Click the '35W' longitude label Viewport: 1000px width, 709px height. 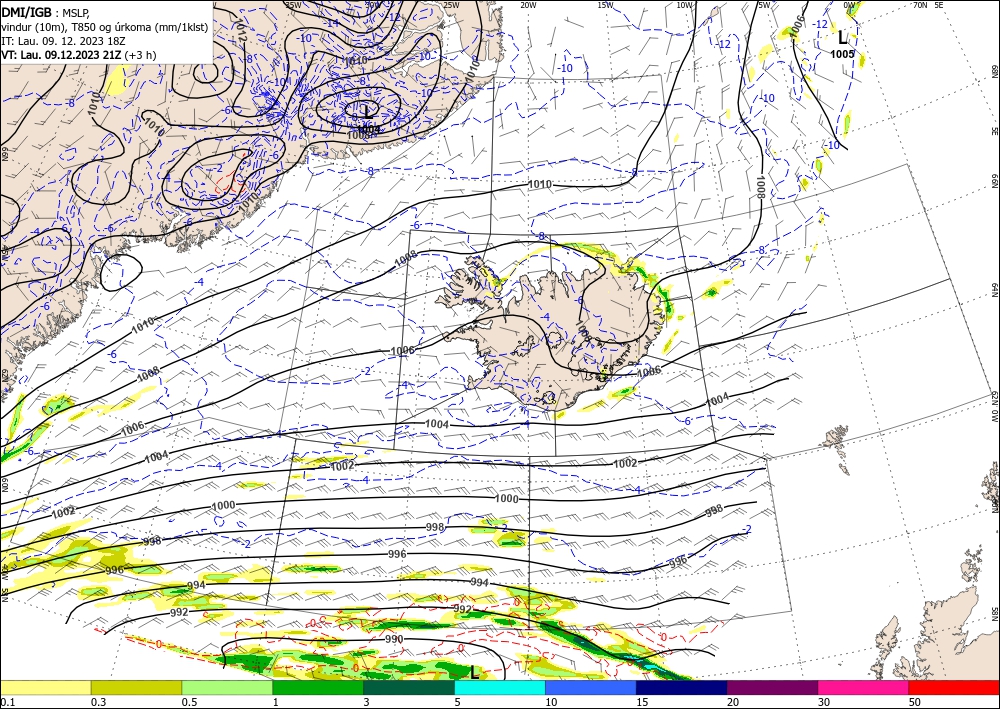pyautogui.click(x=293, y=5)
